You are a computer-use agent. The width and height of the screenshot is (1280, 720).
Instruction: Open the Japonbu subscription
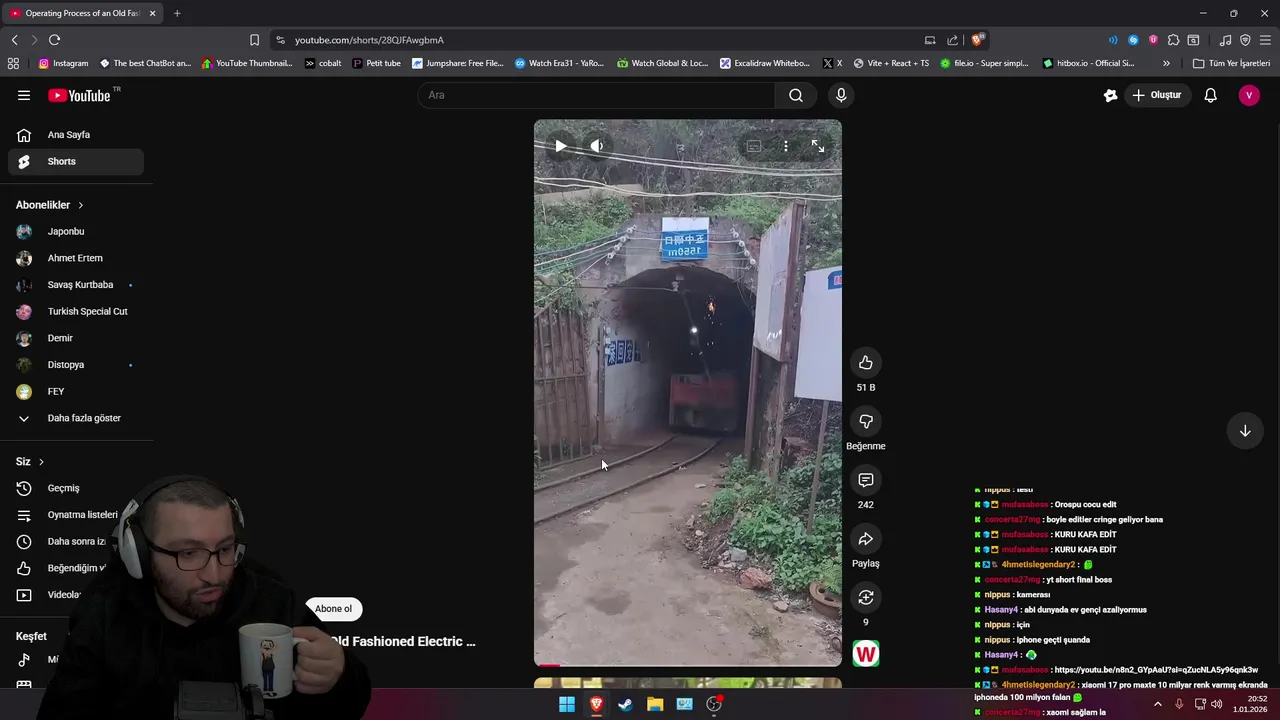pyautogui.click(x=76, y=232)
